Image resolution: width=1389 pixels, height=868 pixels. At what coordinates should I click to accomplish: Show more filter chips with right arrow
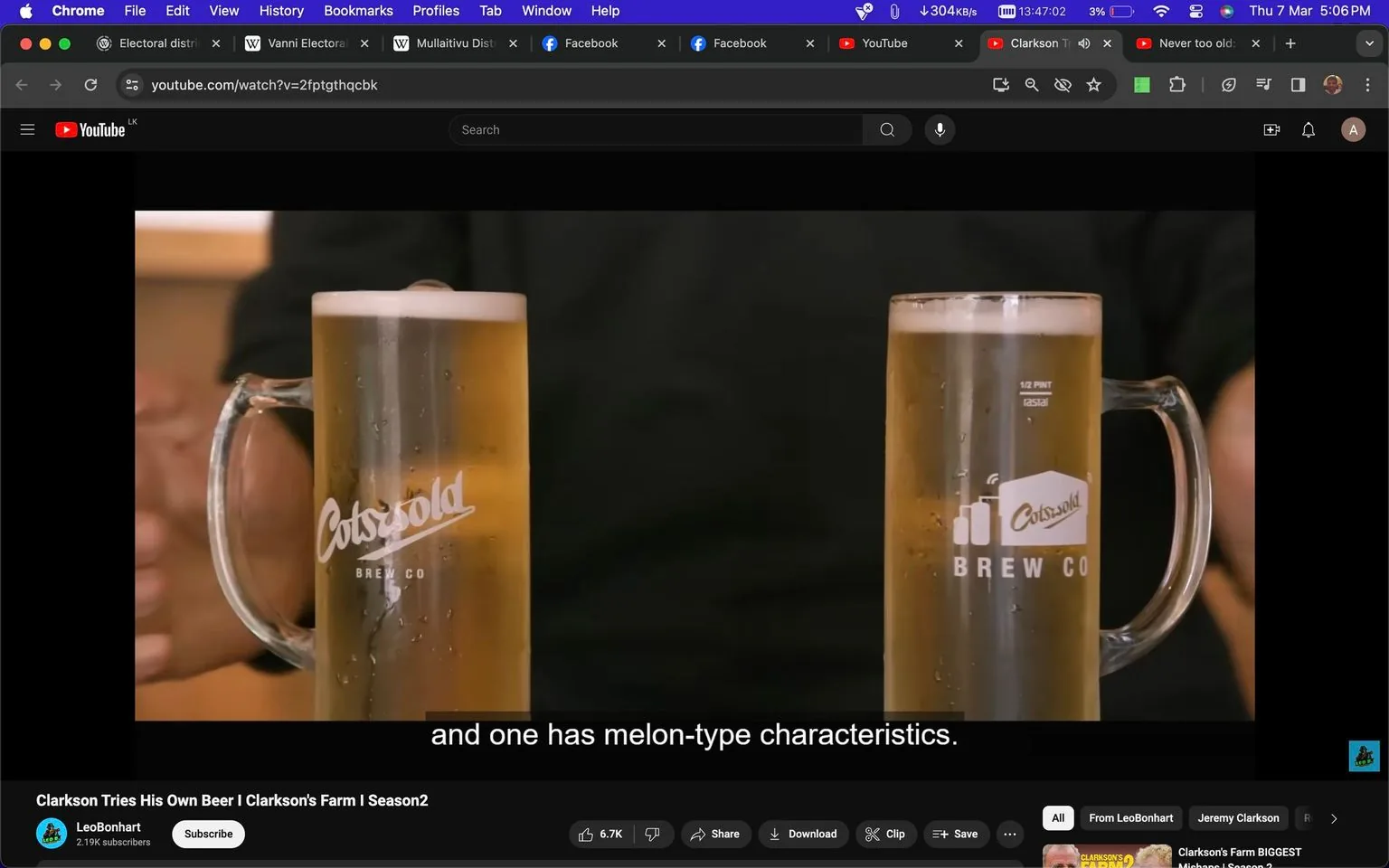pos(1334,817)
